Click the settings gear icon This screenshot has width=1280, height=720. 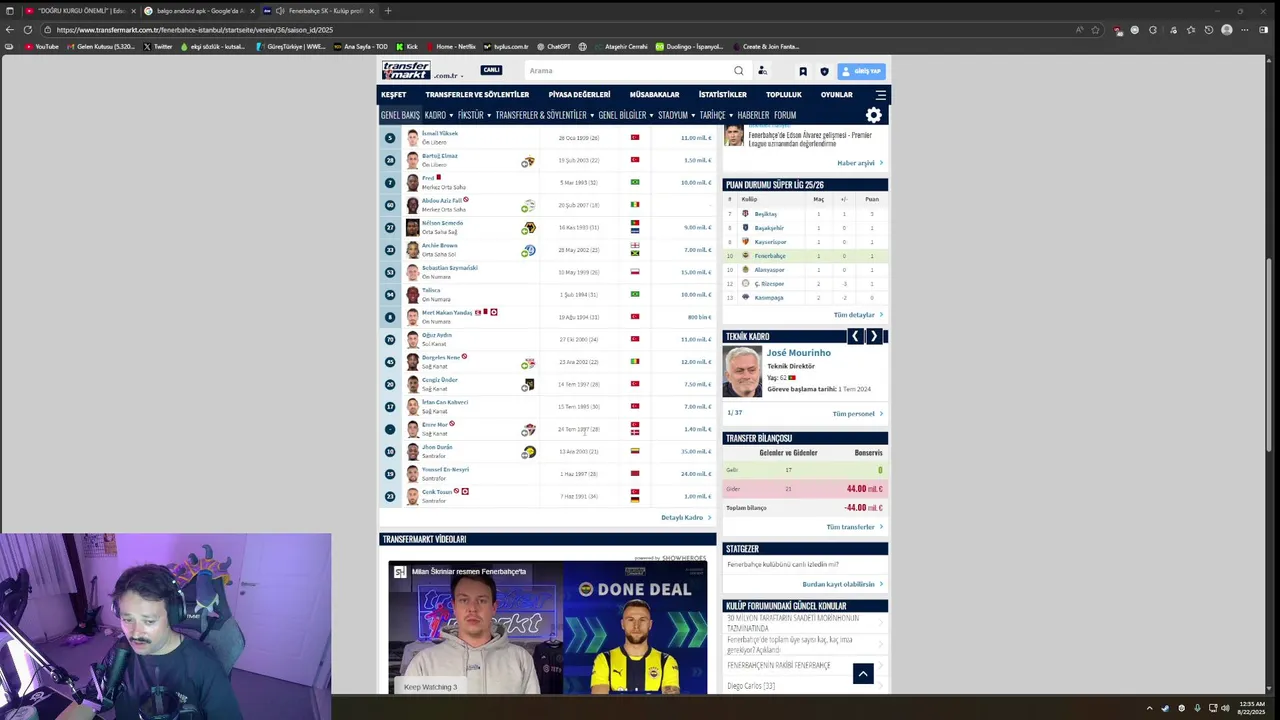pos(874,115)
